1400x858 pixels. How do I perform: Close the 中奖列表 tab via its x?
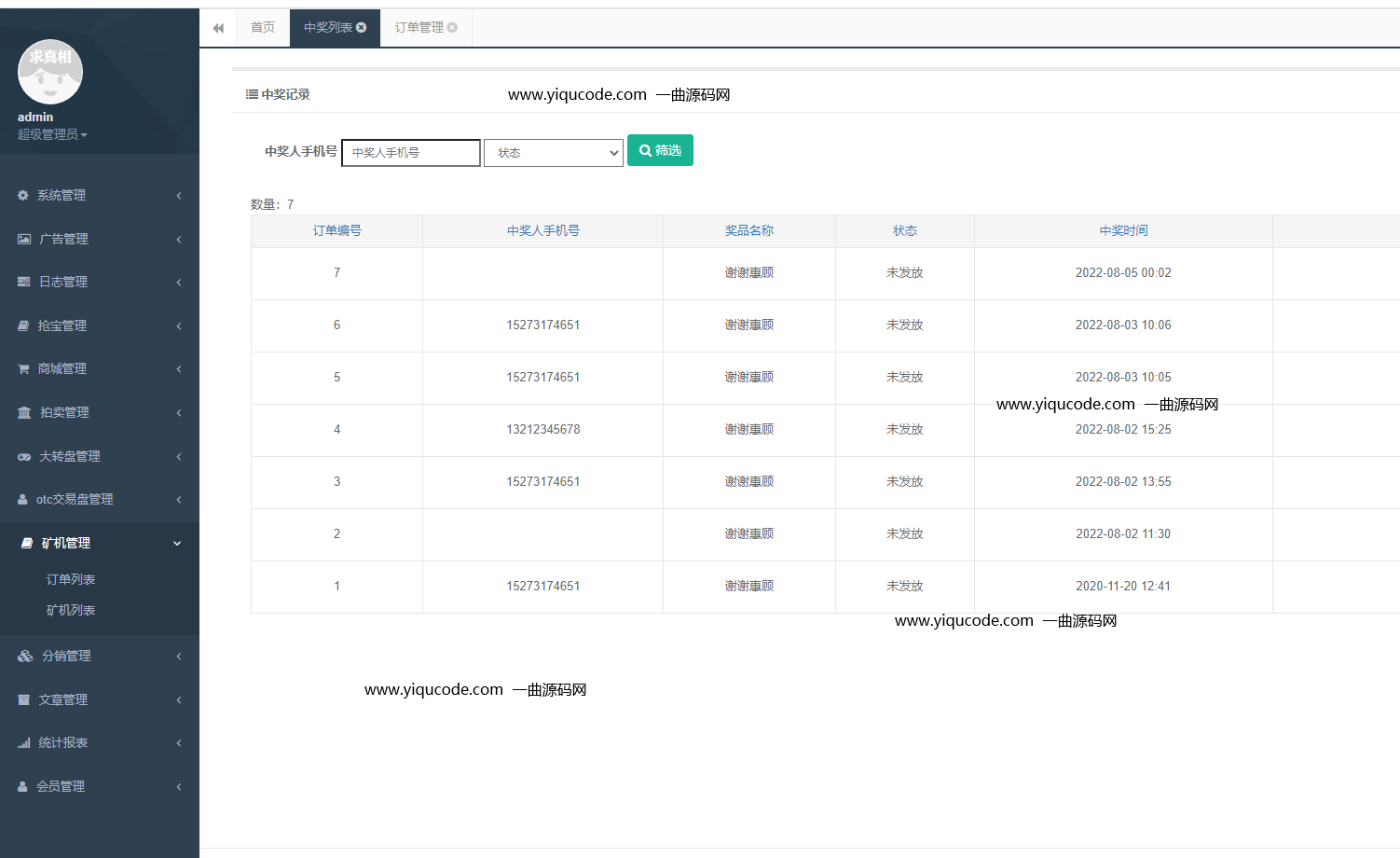[x=362, y=27]
